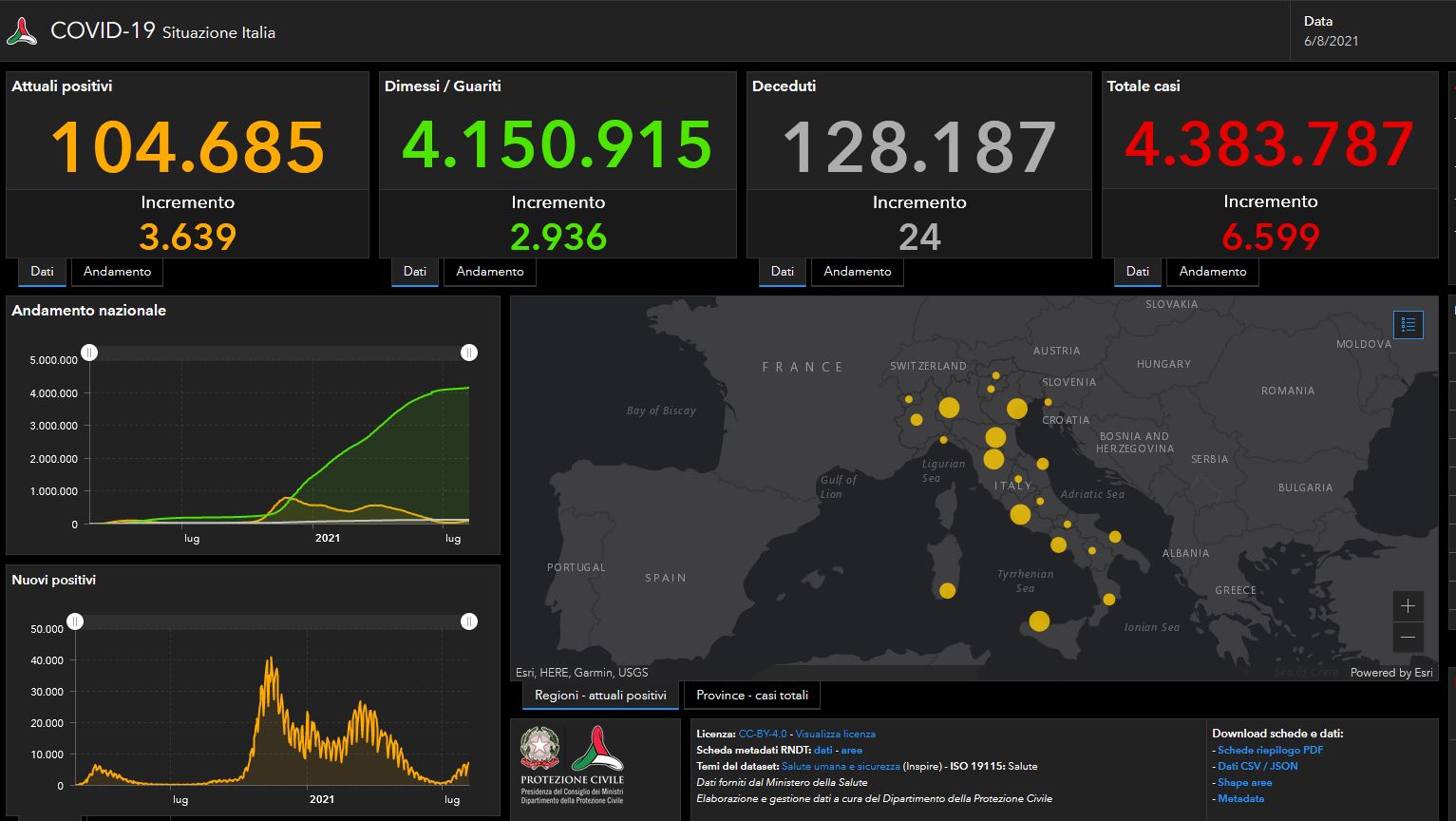Zoom in on the map with the plus icon

click(x=1409, y=605)
